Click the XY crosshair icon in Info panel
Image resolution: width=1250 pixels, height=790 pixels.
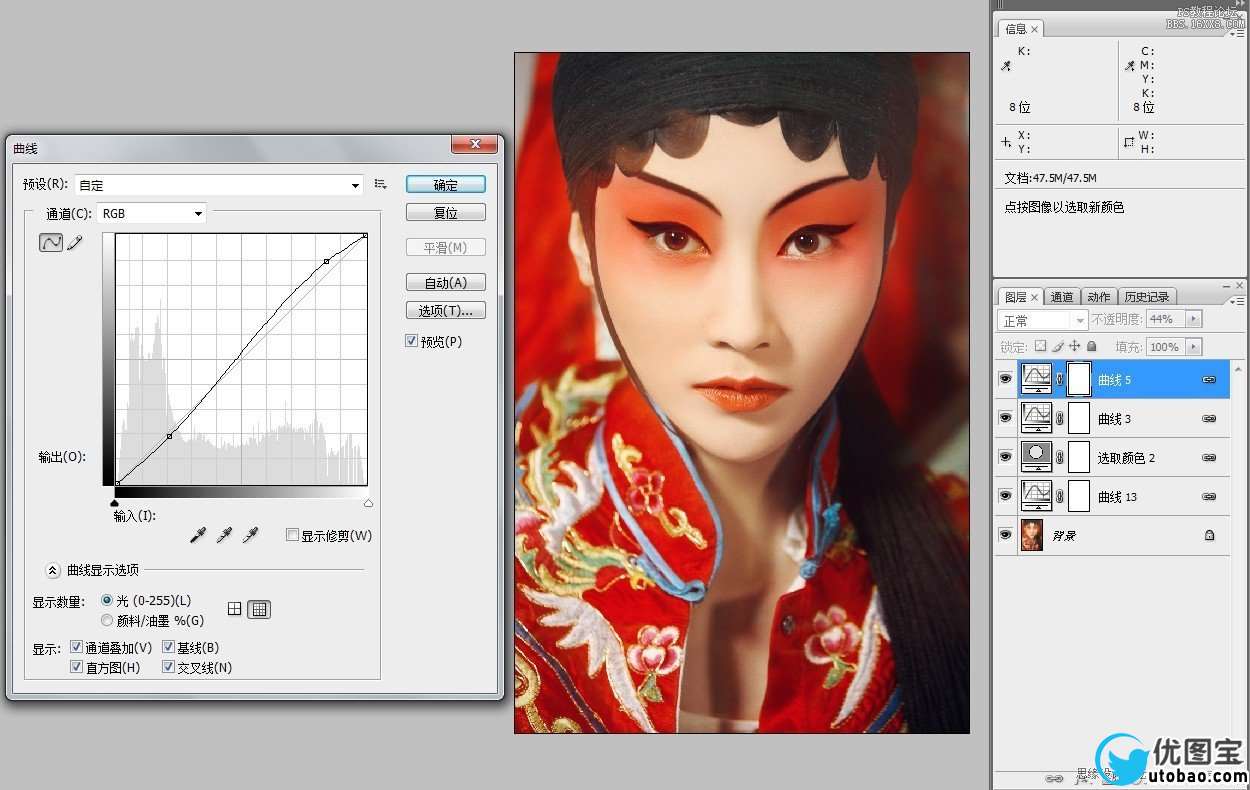coord(1006,142)
